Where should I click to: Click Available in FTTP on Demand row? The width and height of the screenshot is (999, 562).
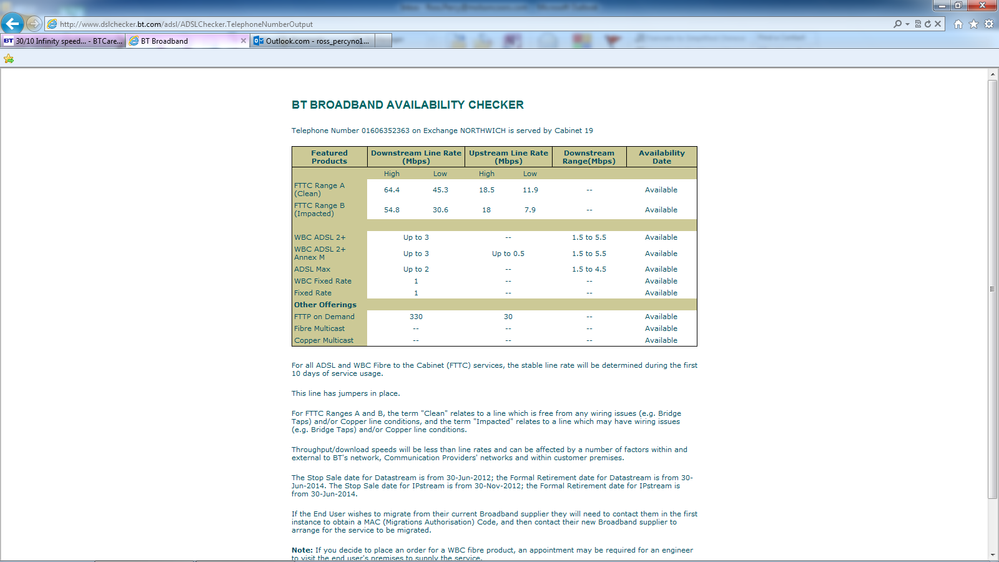tap(661, 317)
